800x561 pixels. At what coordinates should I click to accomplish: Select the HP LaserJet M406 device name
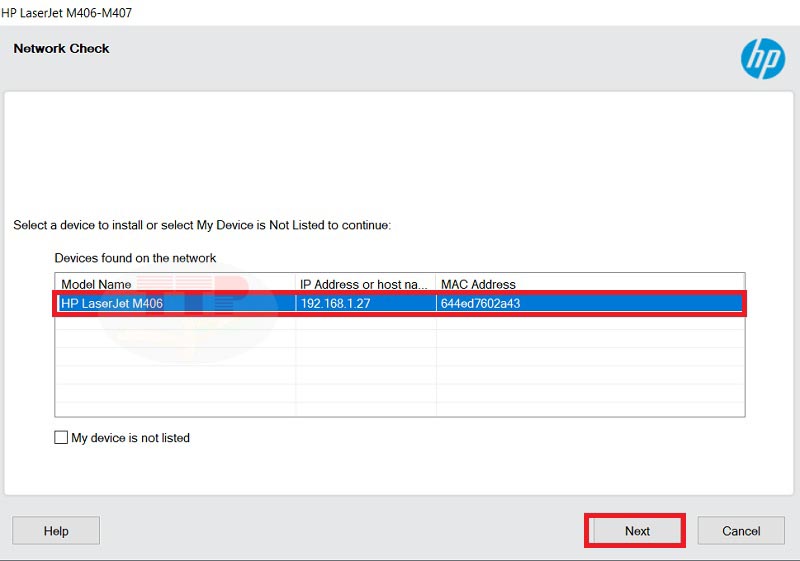click(111, 303)
